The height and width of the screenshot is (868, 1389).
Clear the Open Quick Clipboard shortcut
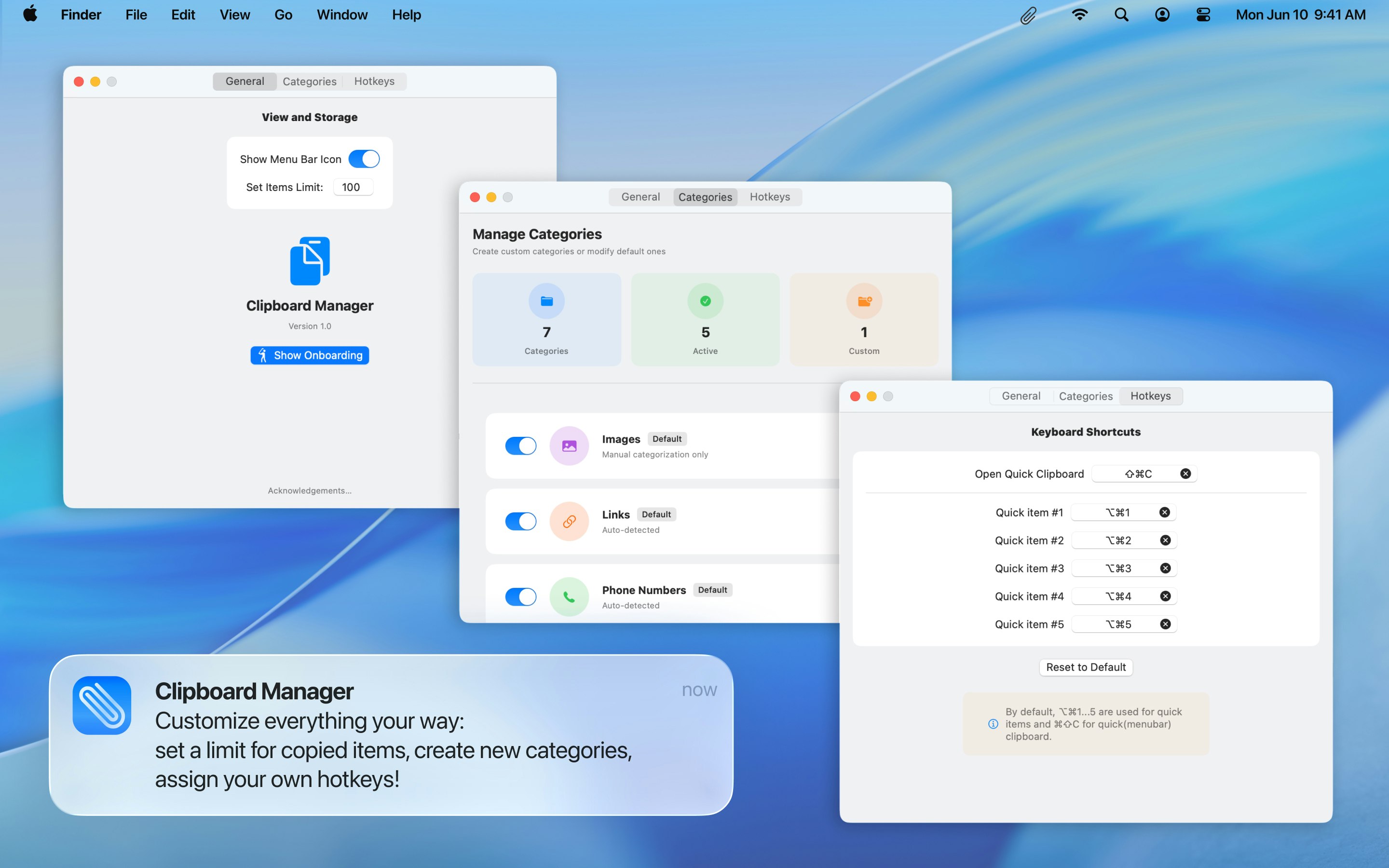coord(1186,473)
